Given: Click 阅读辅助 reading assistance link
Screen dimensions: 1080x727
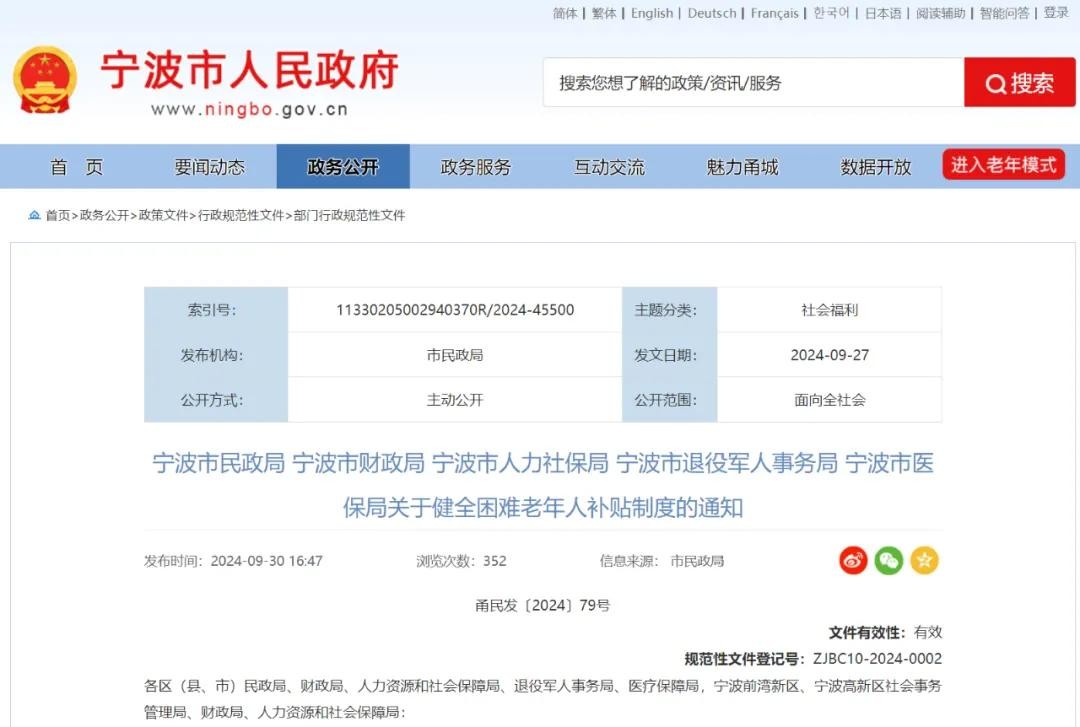Looking at the screenshot, I should pyautogui.click(x=941, y=13).
